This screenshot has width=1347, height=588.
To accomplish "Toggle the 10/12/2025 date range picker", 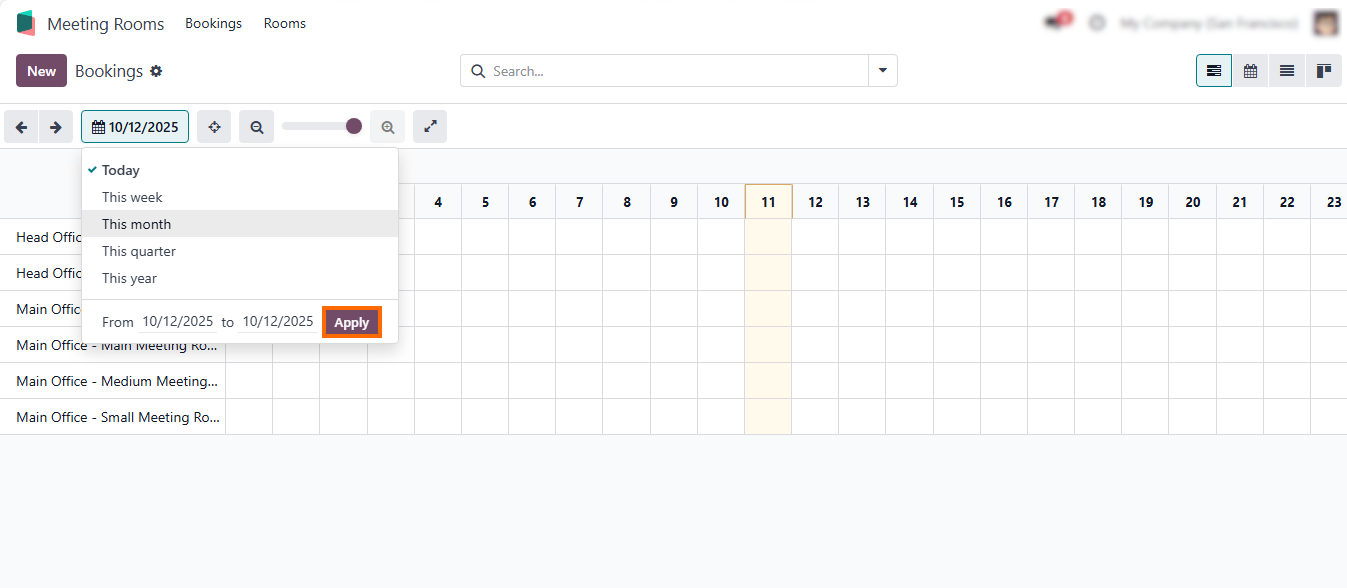I will pos(135,127).
